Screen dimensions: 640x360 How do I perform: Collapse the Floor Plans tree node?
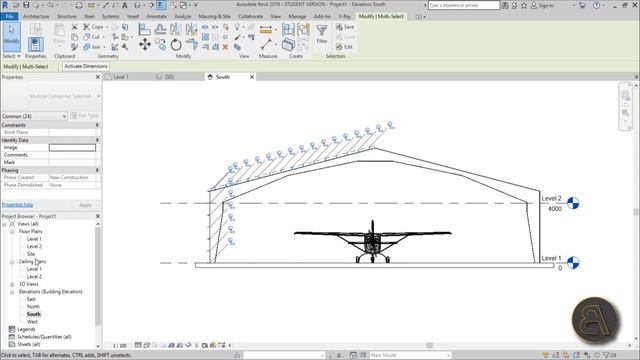point(12,231)
